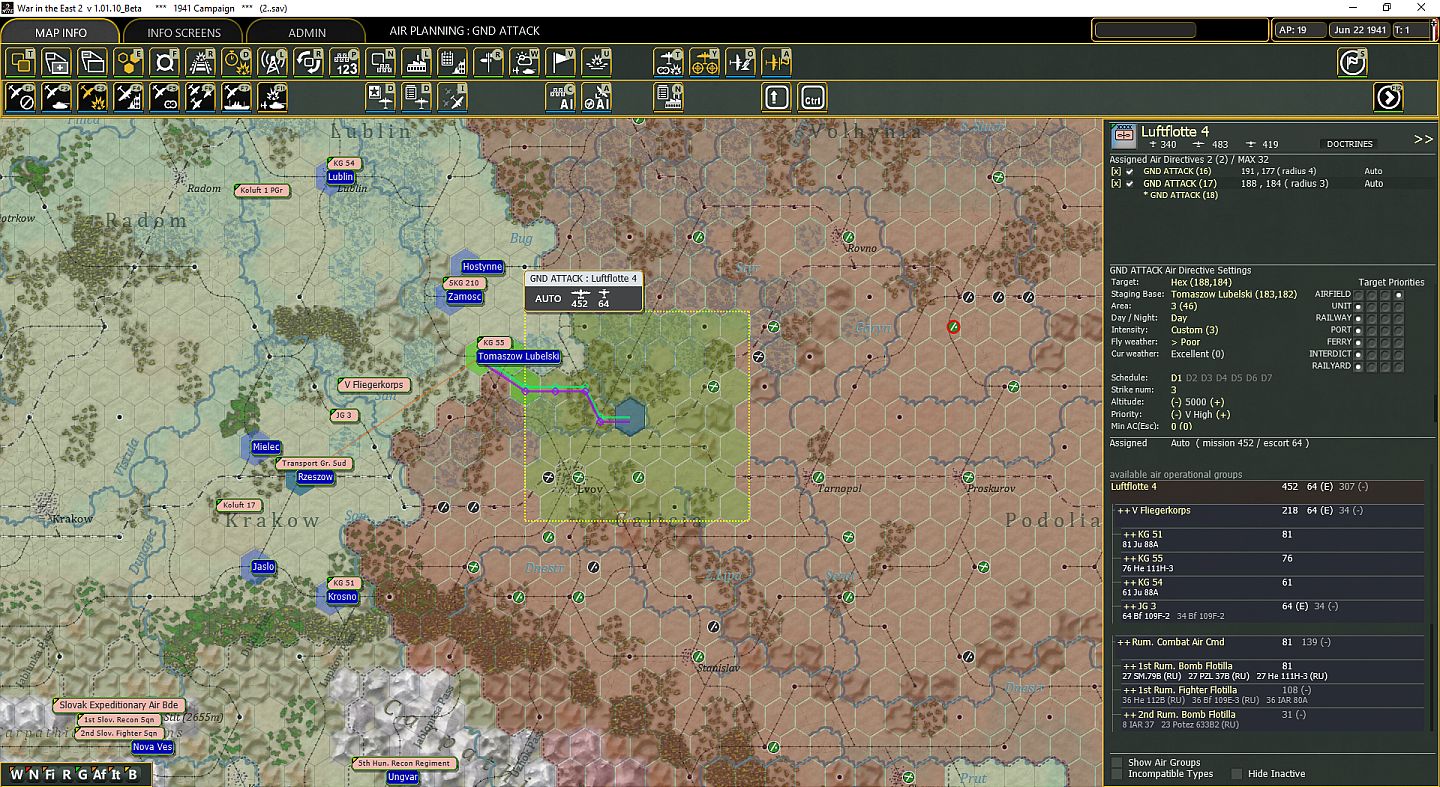
Task: Click the Tomaszow Lubelski airbase map label
Action: point(518,357)
